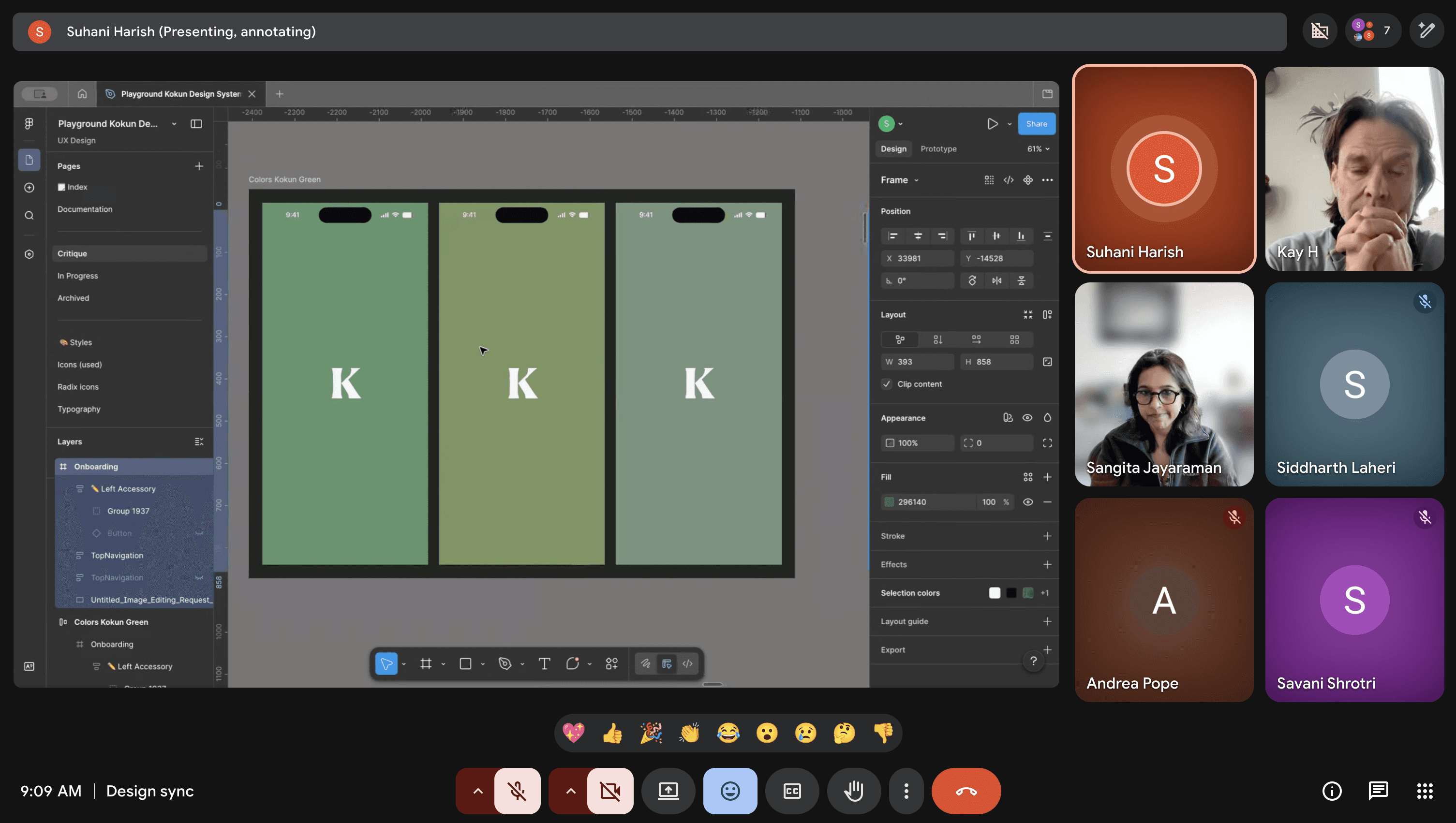The image size is (1456, 823).
Task: Turn on your camera
Action: point(610,791)
